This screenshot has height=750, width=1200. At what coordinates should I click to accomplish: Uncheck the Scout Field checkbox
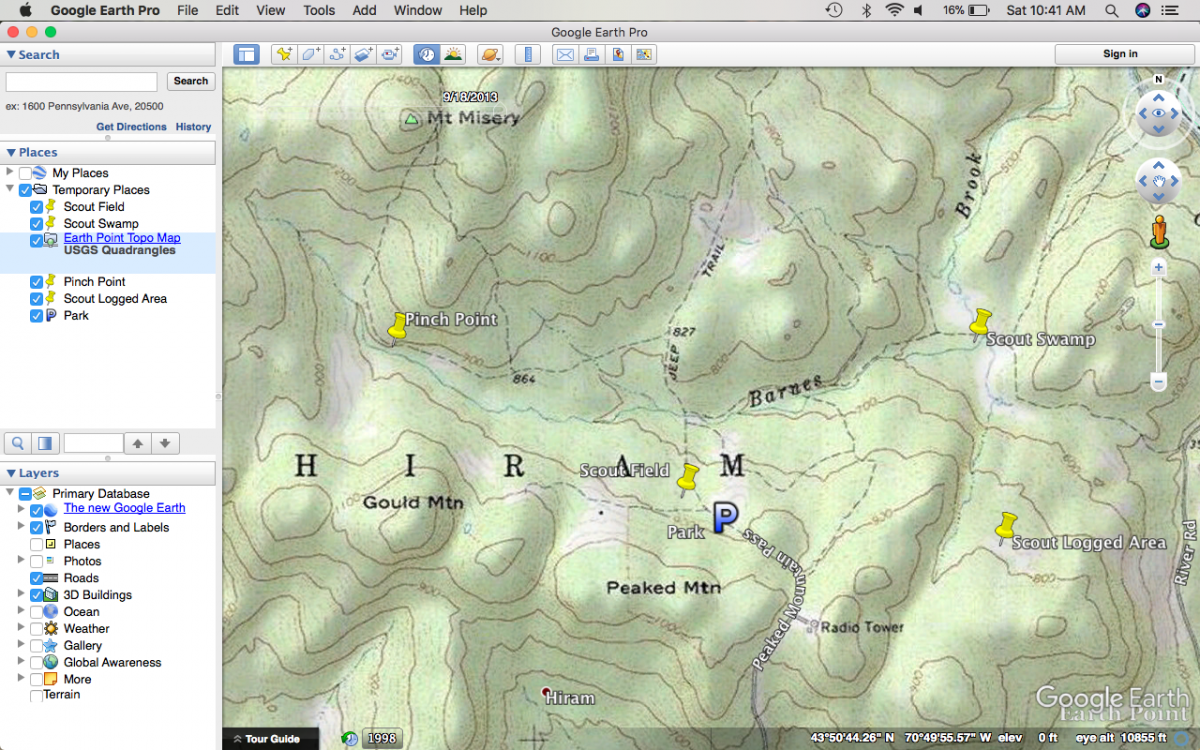pos(37,207)
